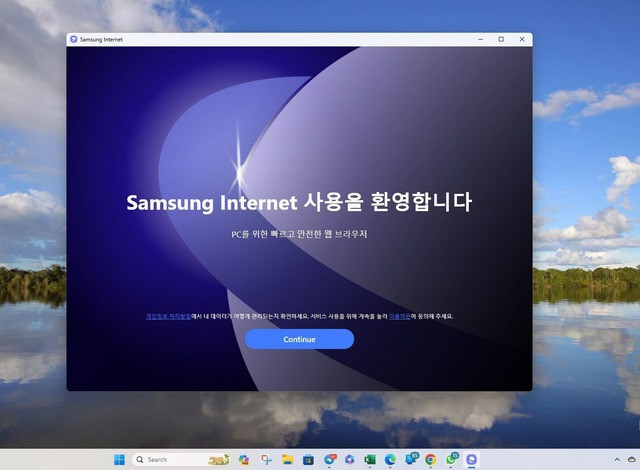Close the Samsung Internet window

click(522, 39)
